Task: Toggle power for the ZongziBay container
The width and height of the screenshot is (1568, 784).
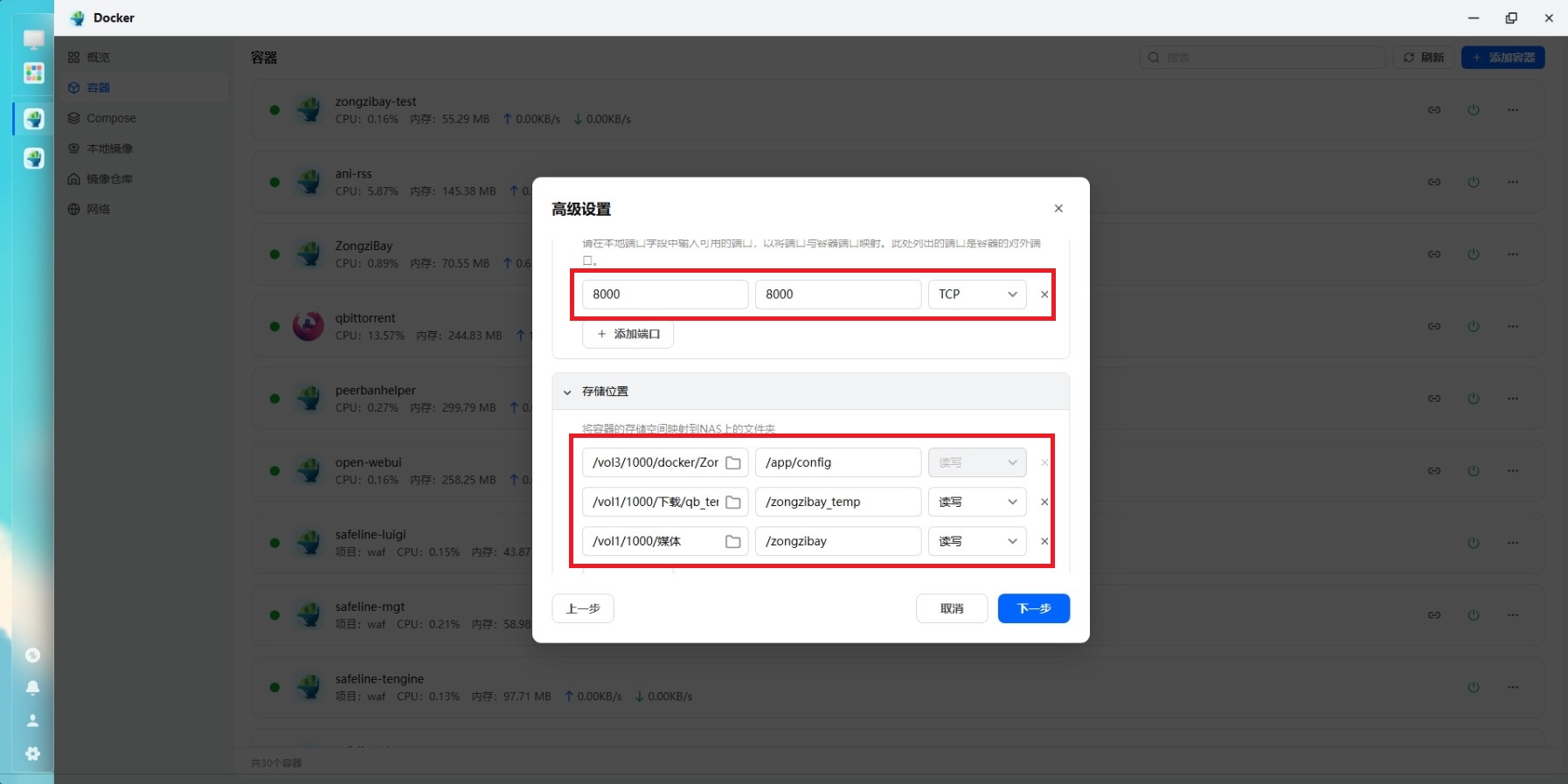Action: tap(1474, 254)
